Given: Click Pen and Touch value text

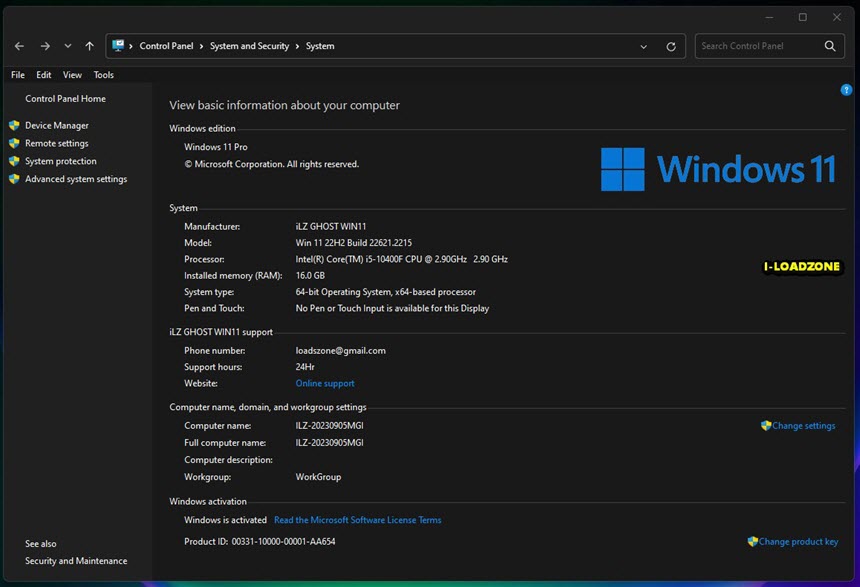Looking at the screenshot, I should 392,309.
